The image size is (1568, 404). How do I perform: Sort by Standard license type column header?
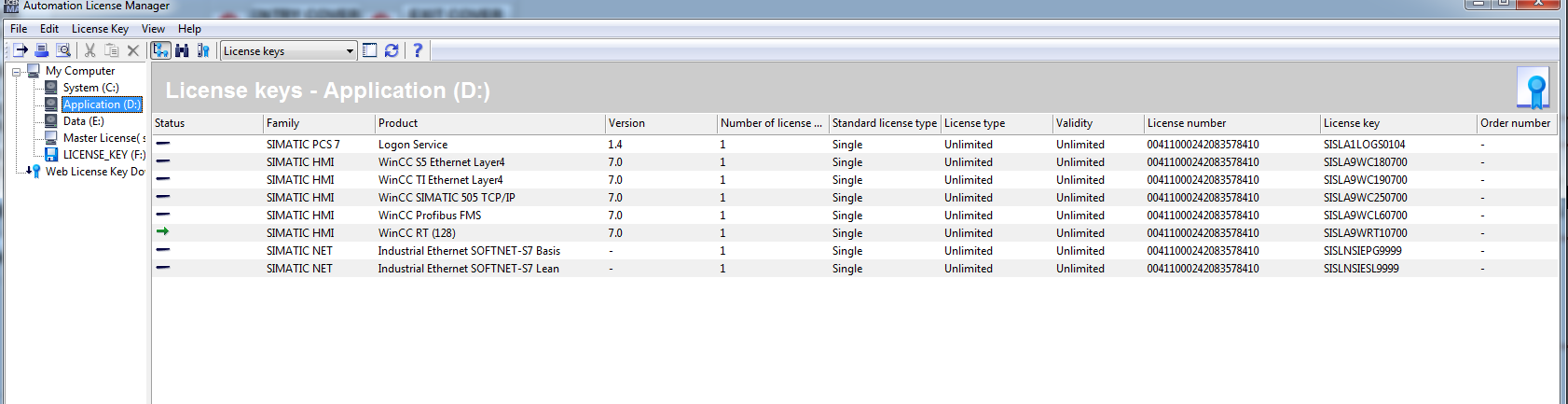(x=886, y=122)
